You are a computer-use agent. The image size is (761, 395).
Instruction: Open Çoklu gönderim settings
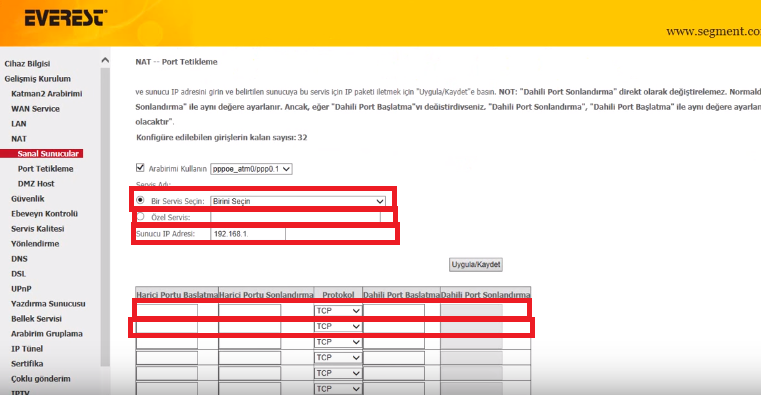point(41,379)
